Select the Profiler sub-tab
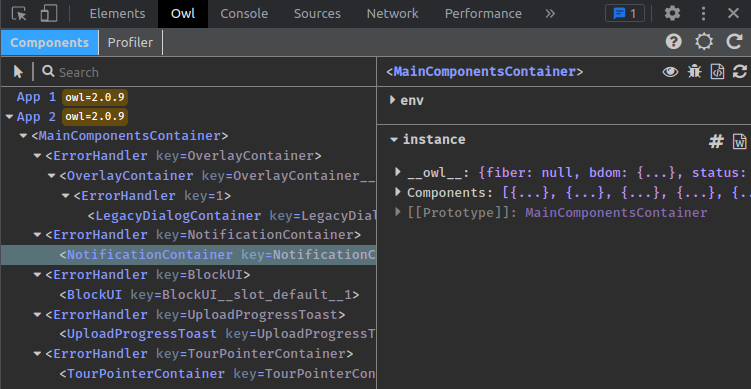The image size is (751, 389). [x=130, y=43]
